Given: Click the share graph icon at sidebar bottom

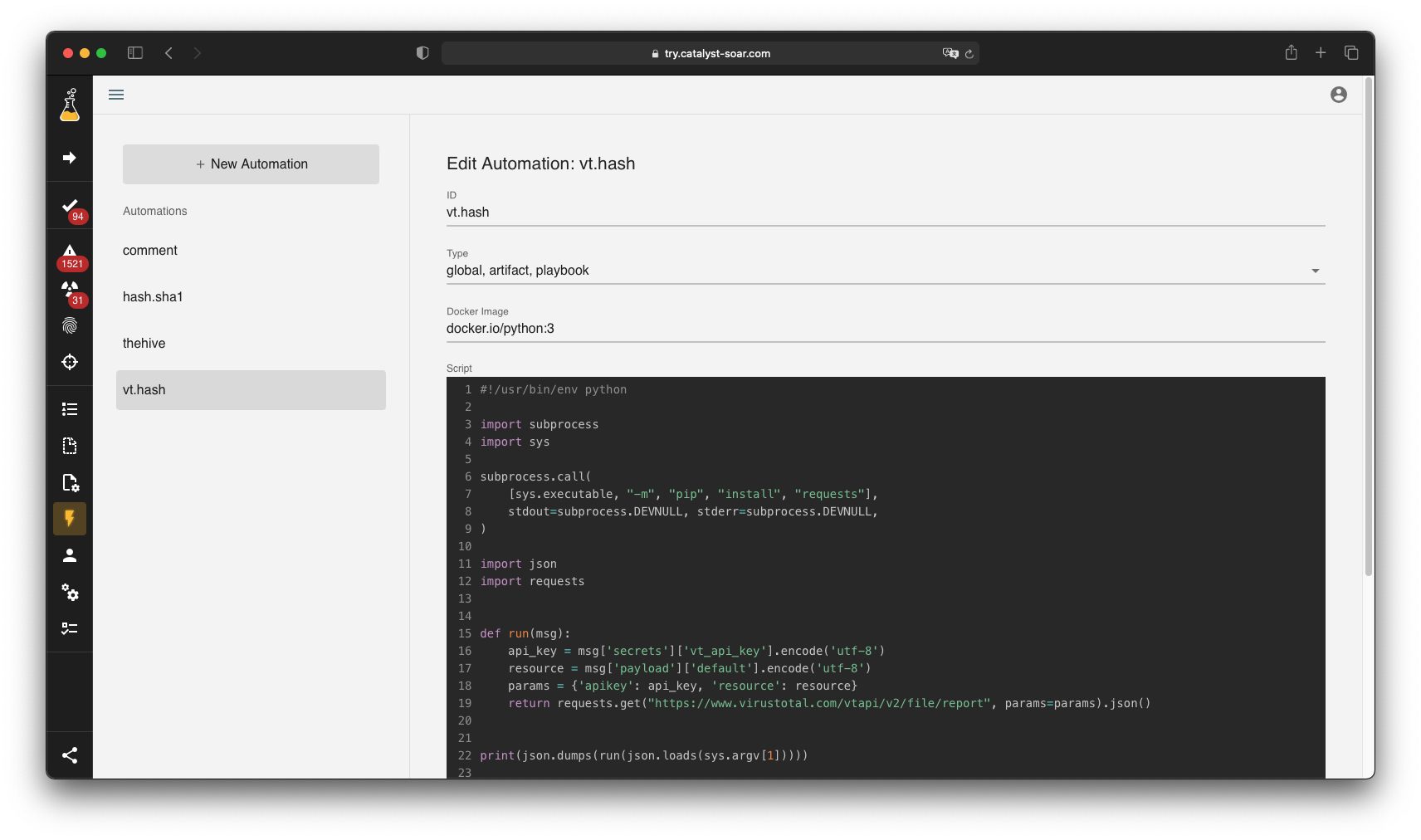Looking at the screenshot, I should coord(70,755).
